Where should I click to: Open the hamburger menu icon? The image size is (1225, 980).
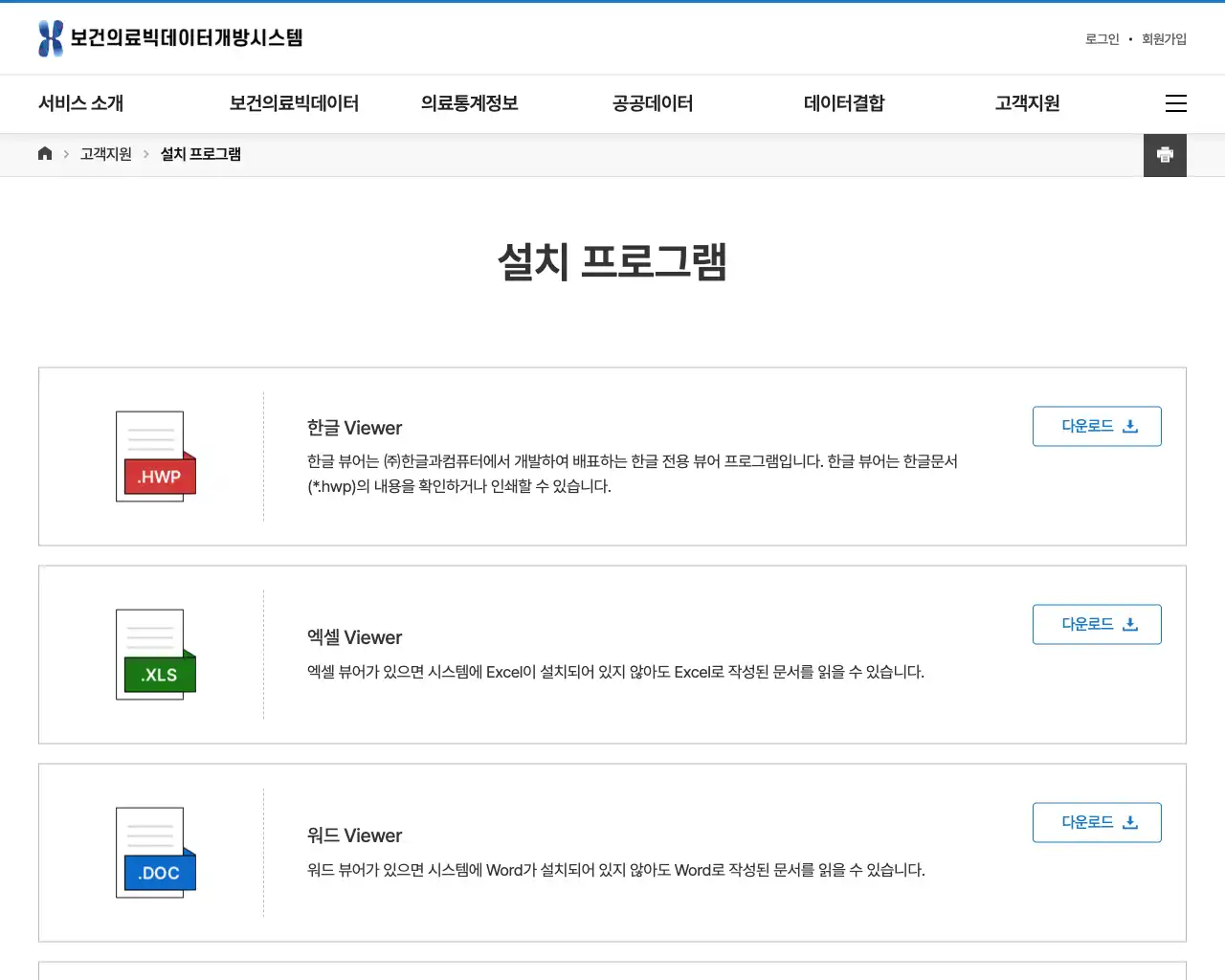click(x=1176, y=103)
